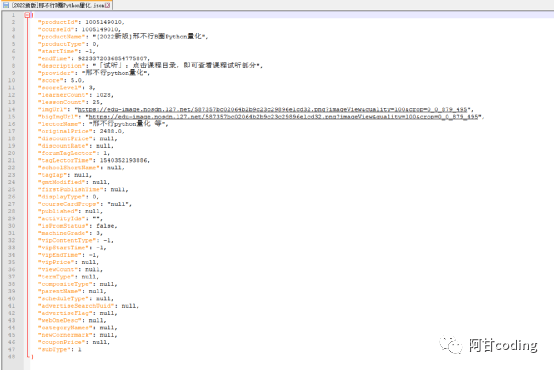Select the .json file tab

coord(57,5)
